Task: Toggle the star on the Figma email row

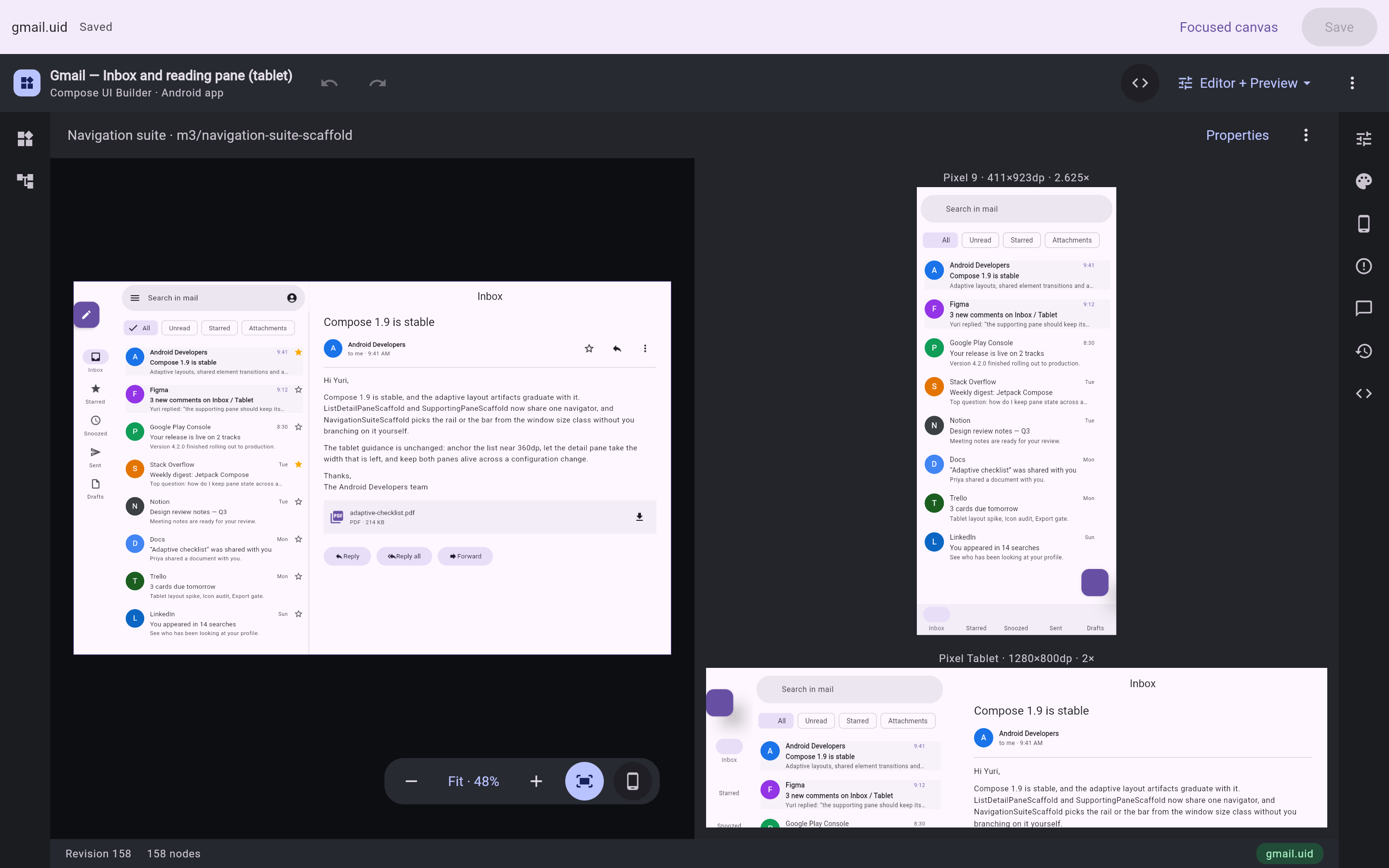Action: pyautogui.click(x=299, y=390)
